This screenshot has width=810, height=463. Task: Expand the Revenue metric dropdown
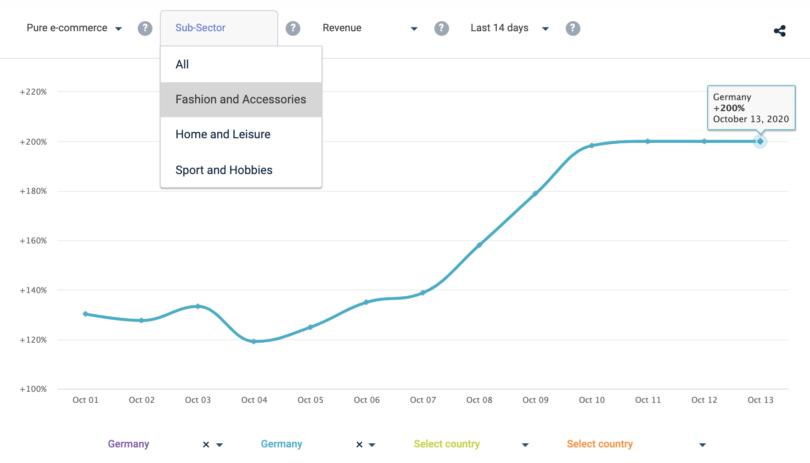(369, 28)
